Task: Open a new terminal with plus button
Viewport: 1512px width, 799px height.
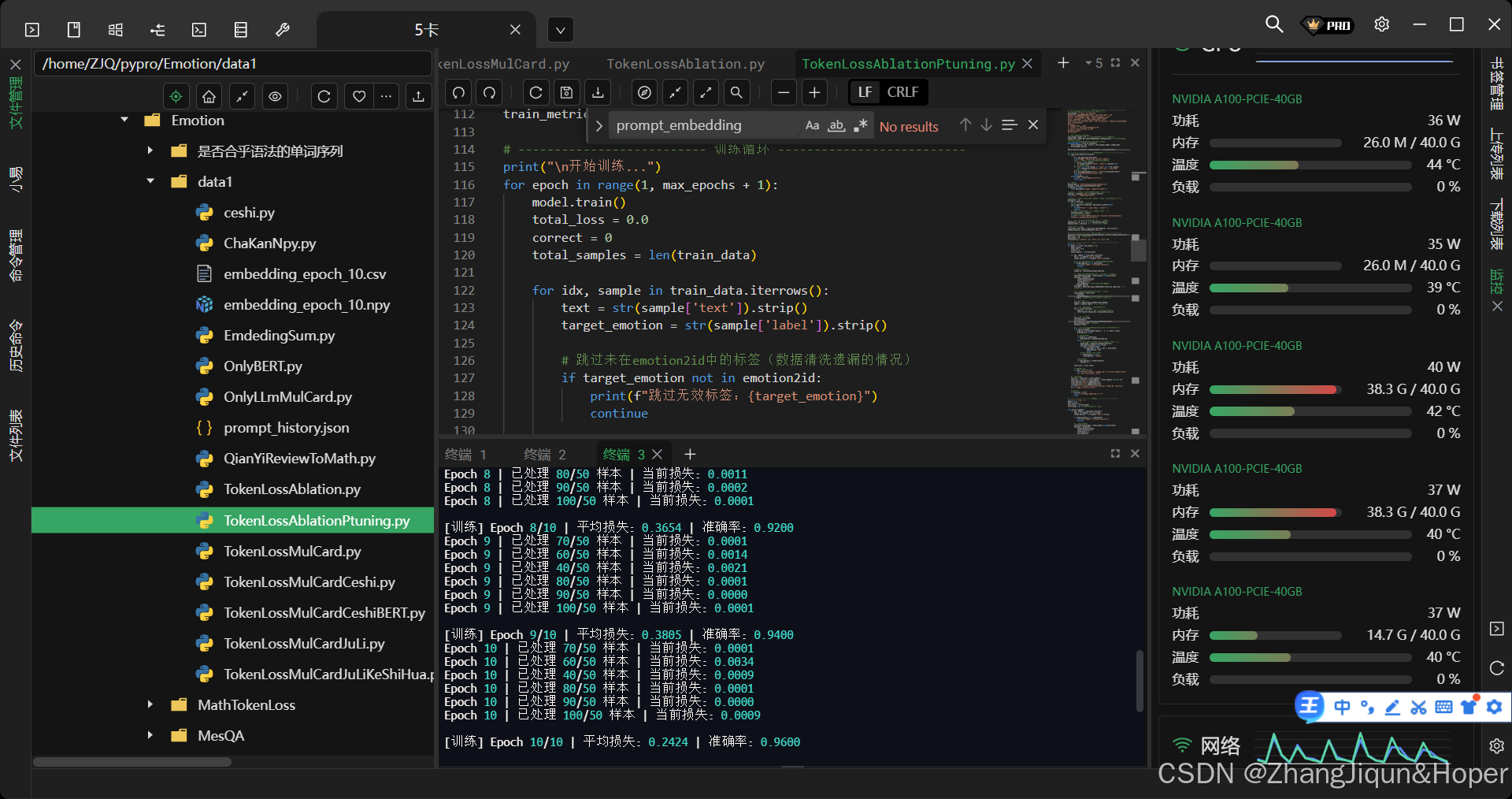Action: click(x=690, y=455)
